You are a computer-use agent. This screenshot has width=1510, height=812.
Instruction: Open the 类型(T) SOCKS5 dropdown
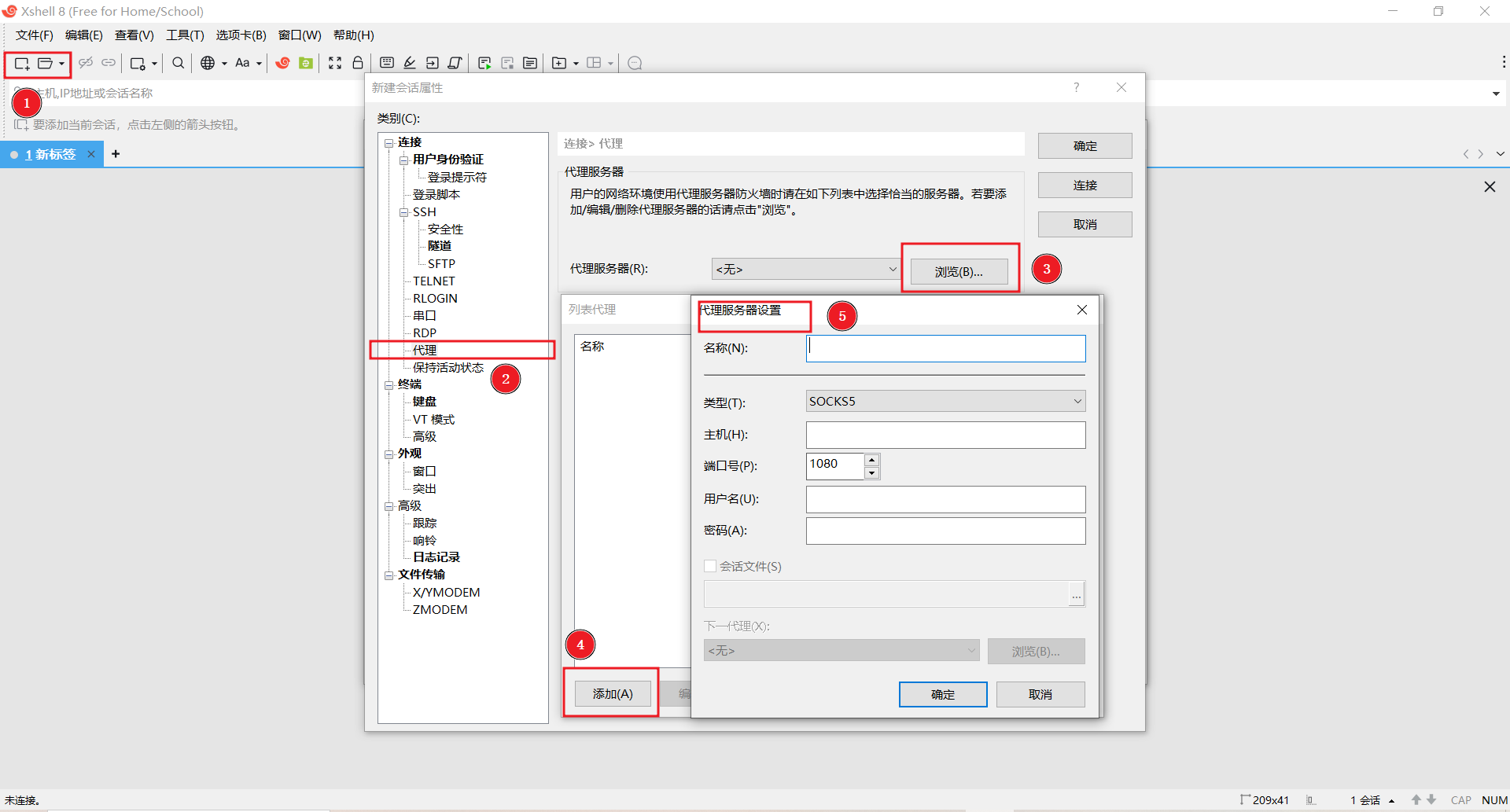click(945, 401)
